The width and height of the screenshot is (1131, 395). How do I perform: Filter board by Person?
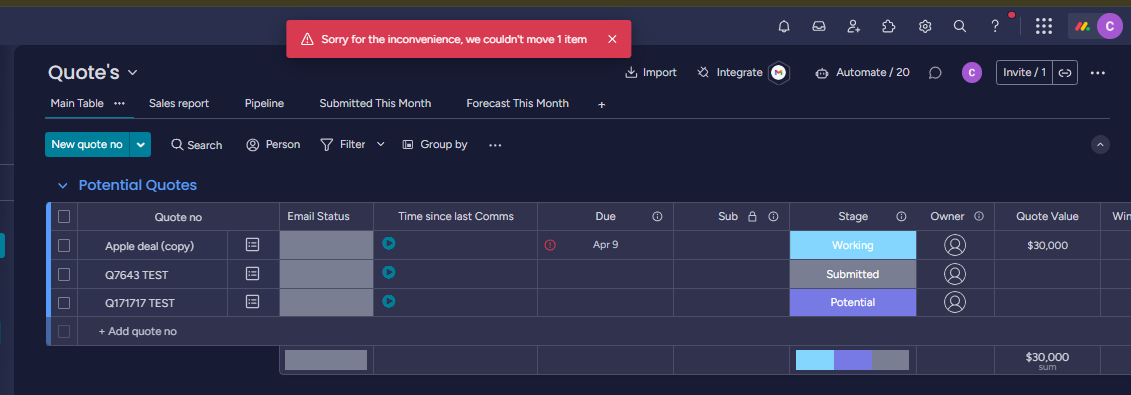pos(273,144)
